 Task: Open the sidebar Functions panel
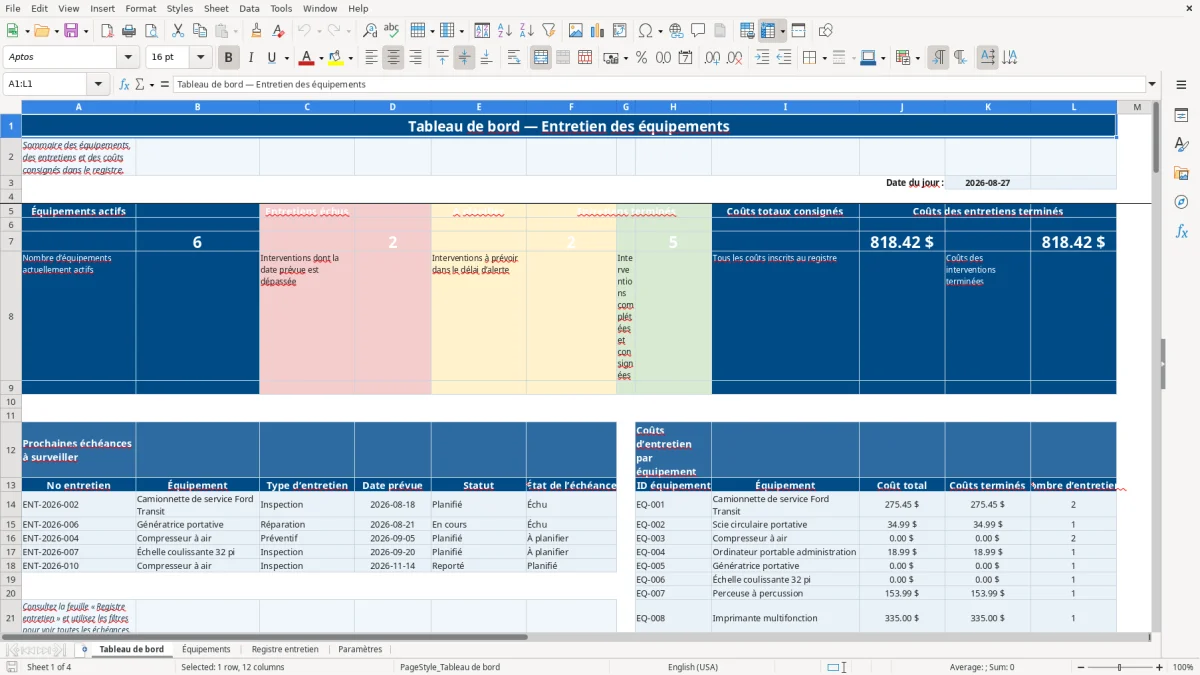tap(1181, 231)
